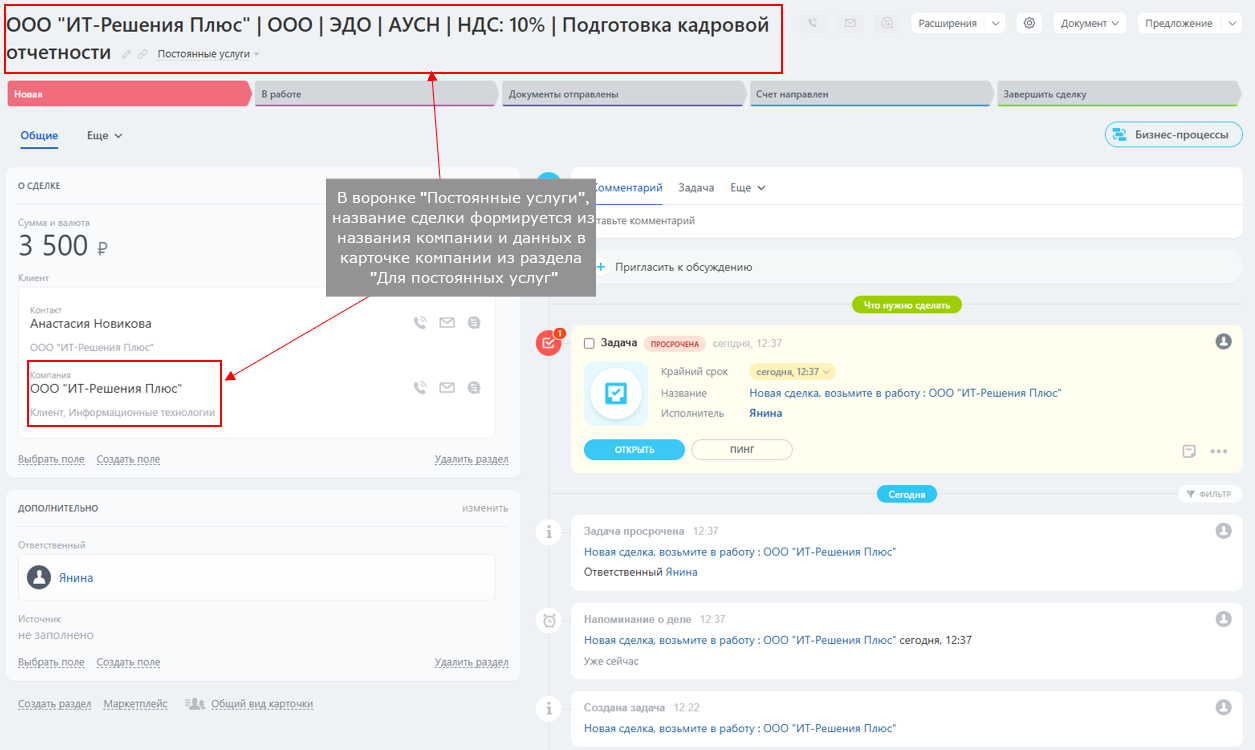
Task: Open the ФИЛЬТР button in timeline
Action: 1210,494
